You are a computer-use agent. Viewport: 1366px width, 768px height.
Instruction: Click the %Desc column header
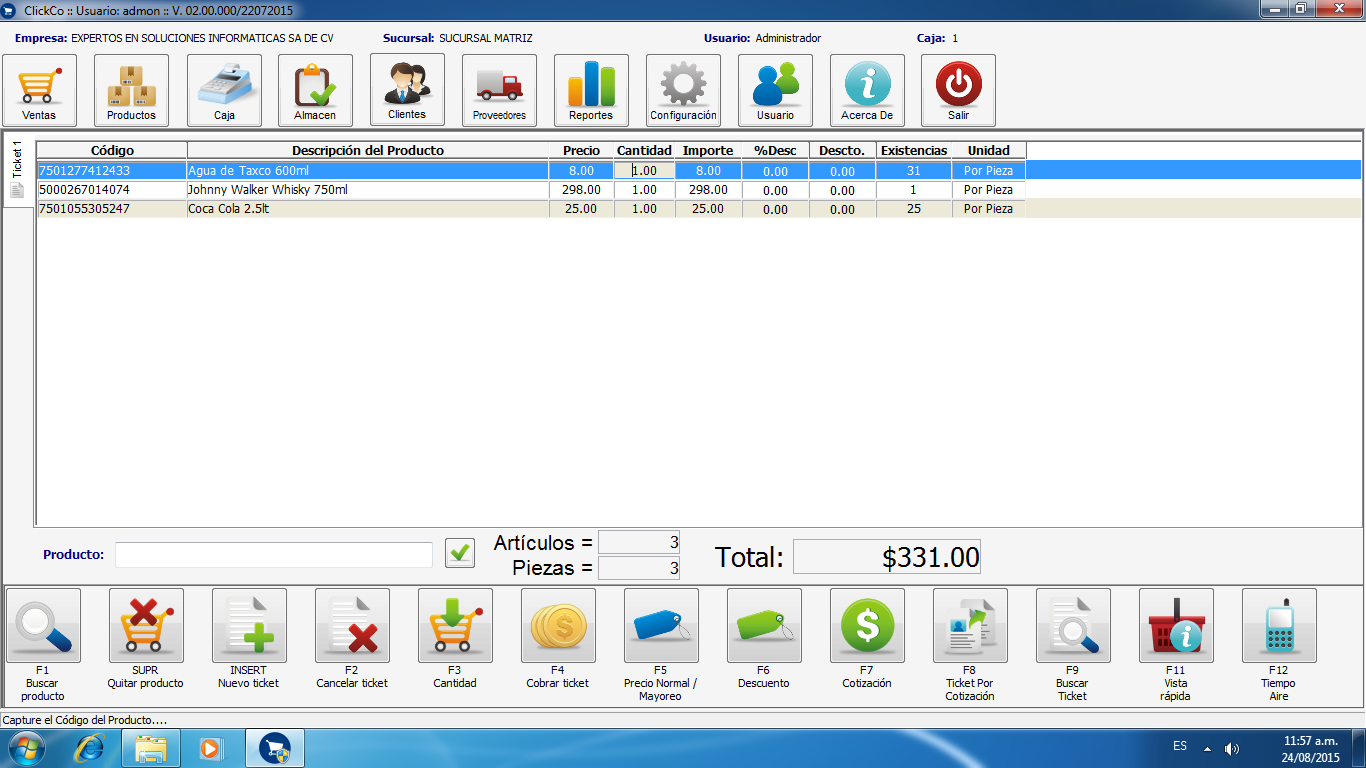(775, 150)
